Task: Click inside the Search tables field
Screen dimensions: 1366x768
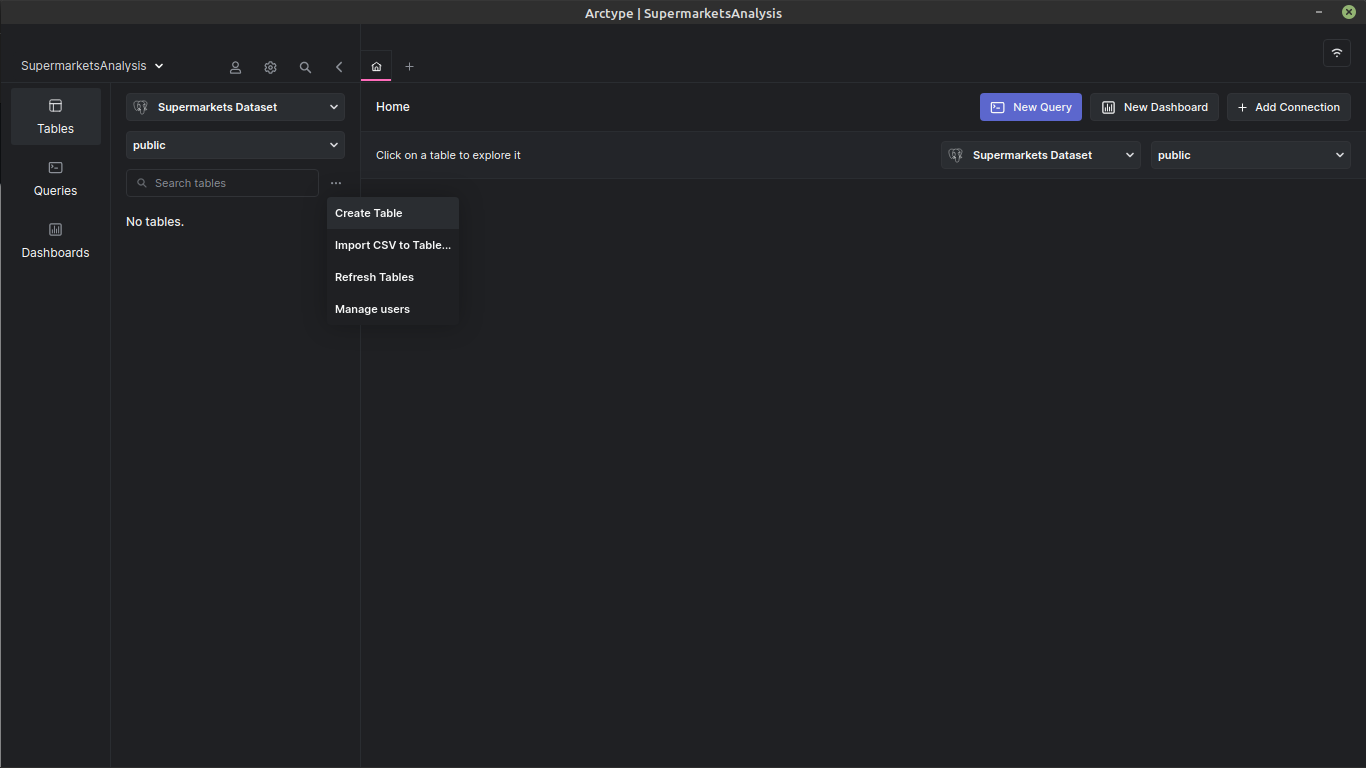Action: (x=220, y=183)
